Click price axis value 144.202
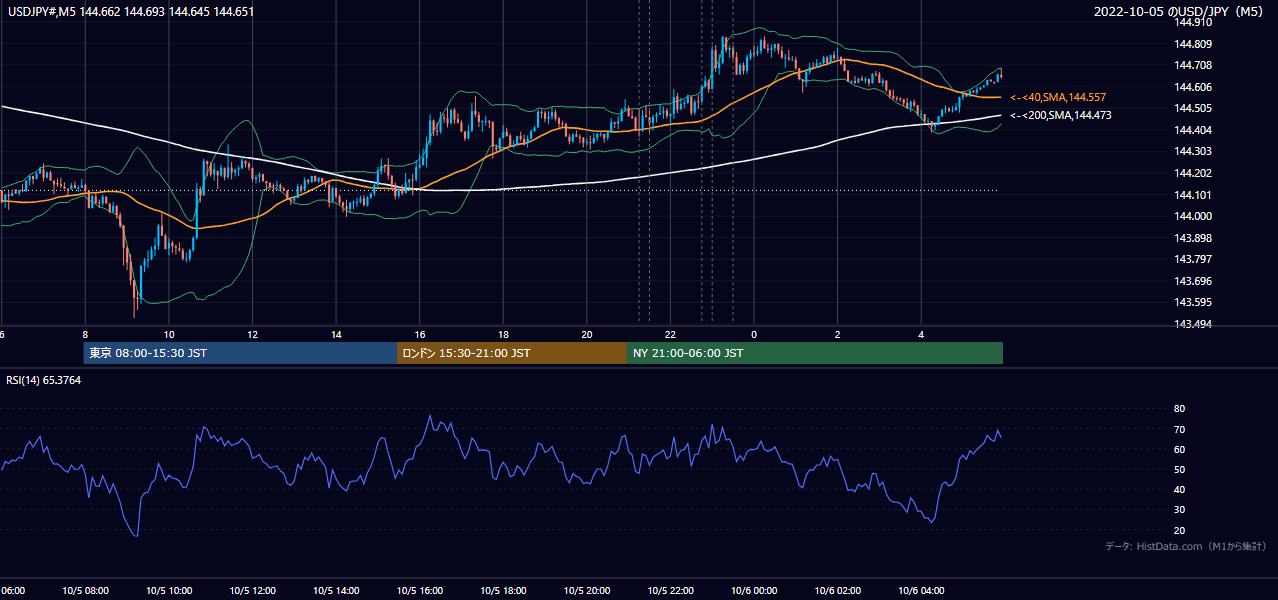Image resolution: width=1278 pixels, height=600 pixels. (x=1192, y=173)
